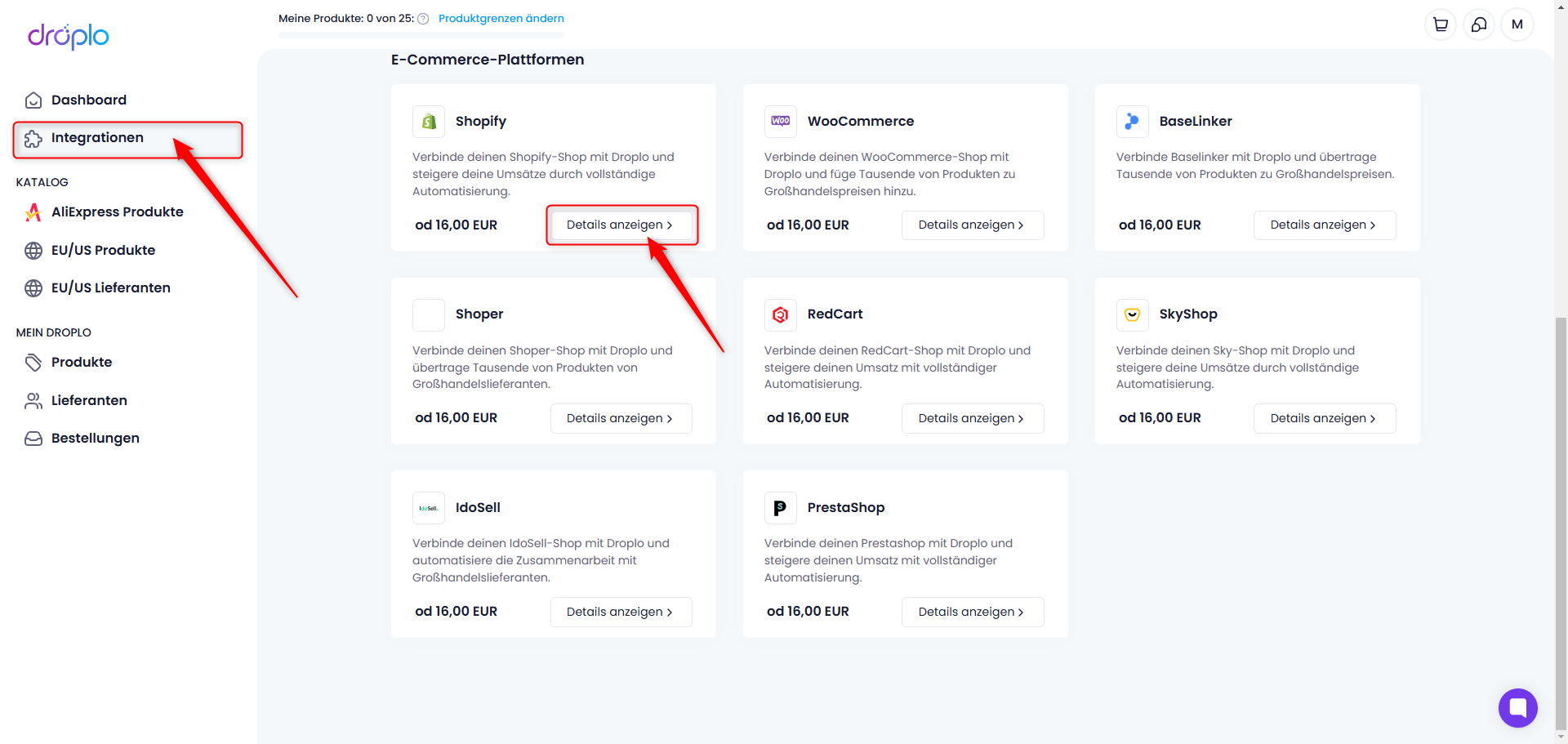Click the IdoSell card title

478,507
